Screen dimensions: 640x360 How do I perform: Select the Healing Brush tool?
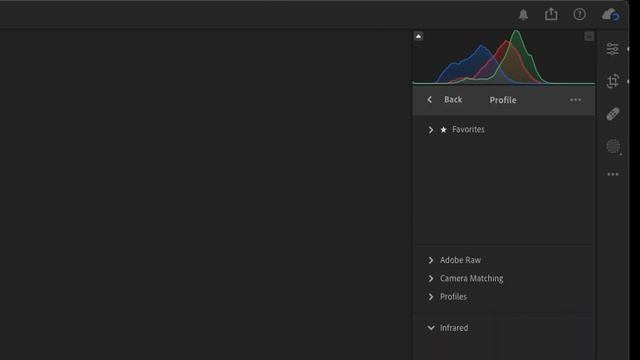(x=613, y=114)
